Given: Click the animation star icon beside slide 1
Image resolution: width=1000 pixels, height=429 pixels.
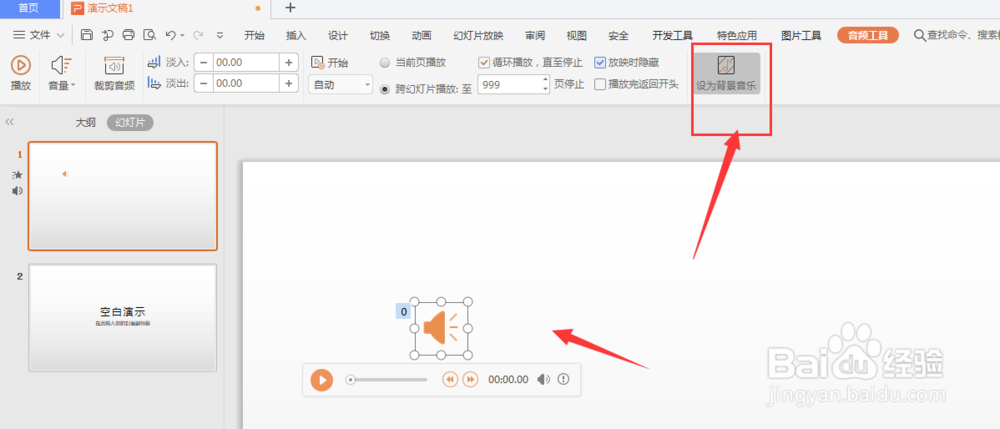Looking at the screenshot, I should pos(17,175).
